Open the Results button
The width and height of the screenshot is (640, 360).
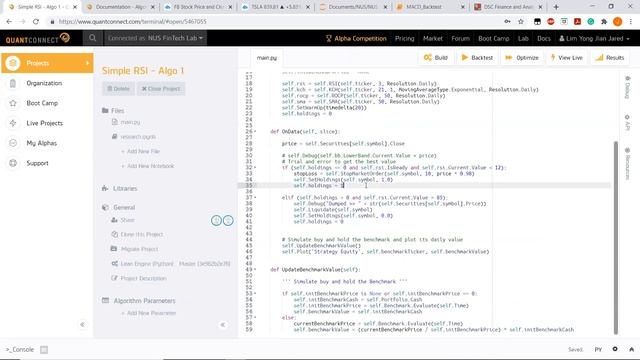click(610, 58)
